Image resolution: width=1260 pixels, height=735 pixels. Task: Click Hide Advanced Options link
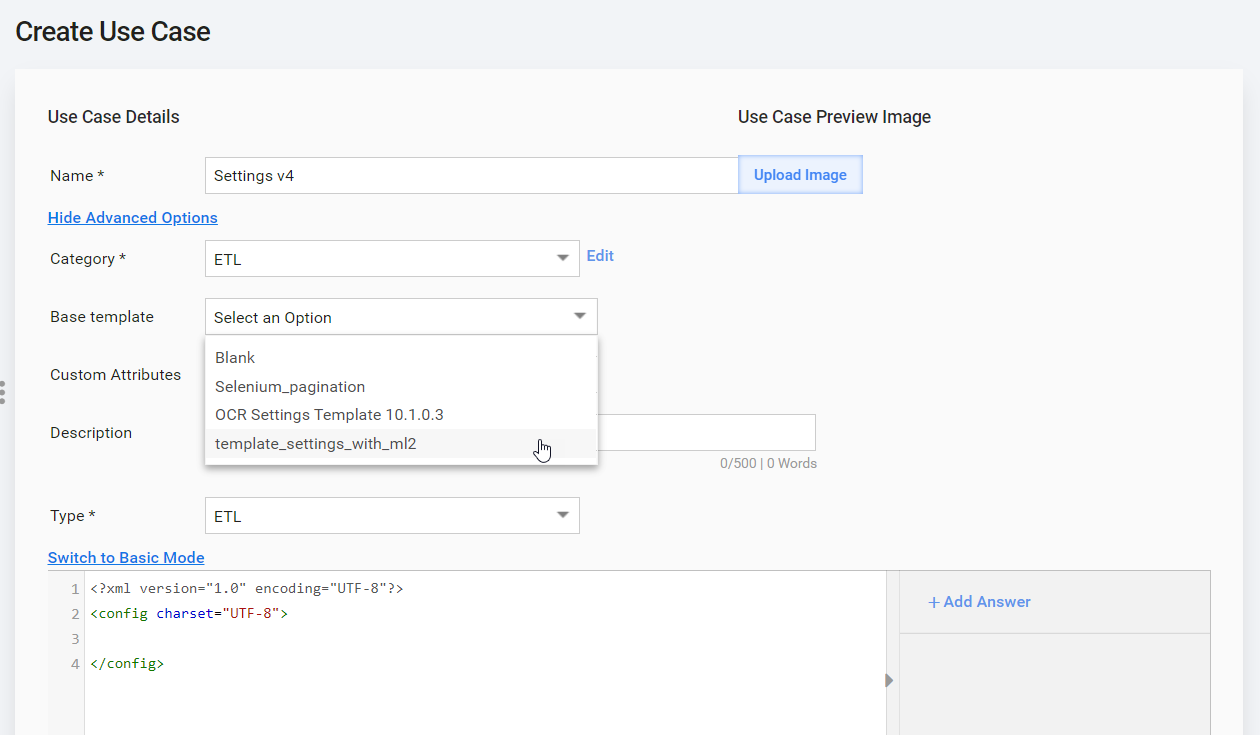[133, 217]
